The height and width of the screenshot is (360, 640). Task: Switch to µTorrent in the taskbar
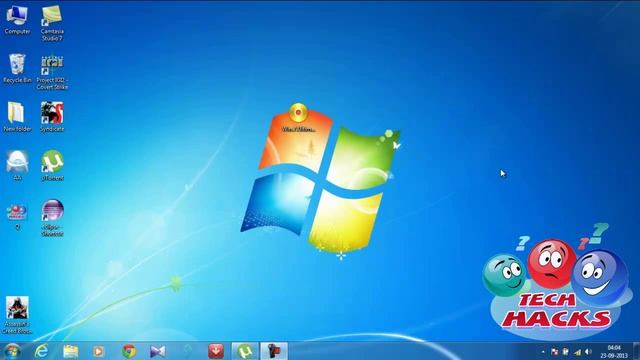pyautogui.click(x=245, y=351)
